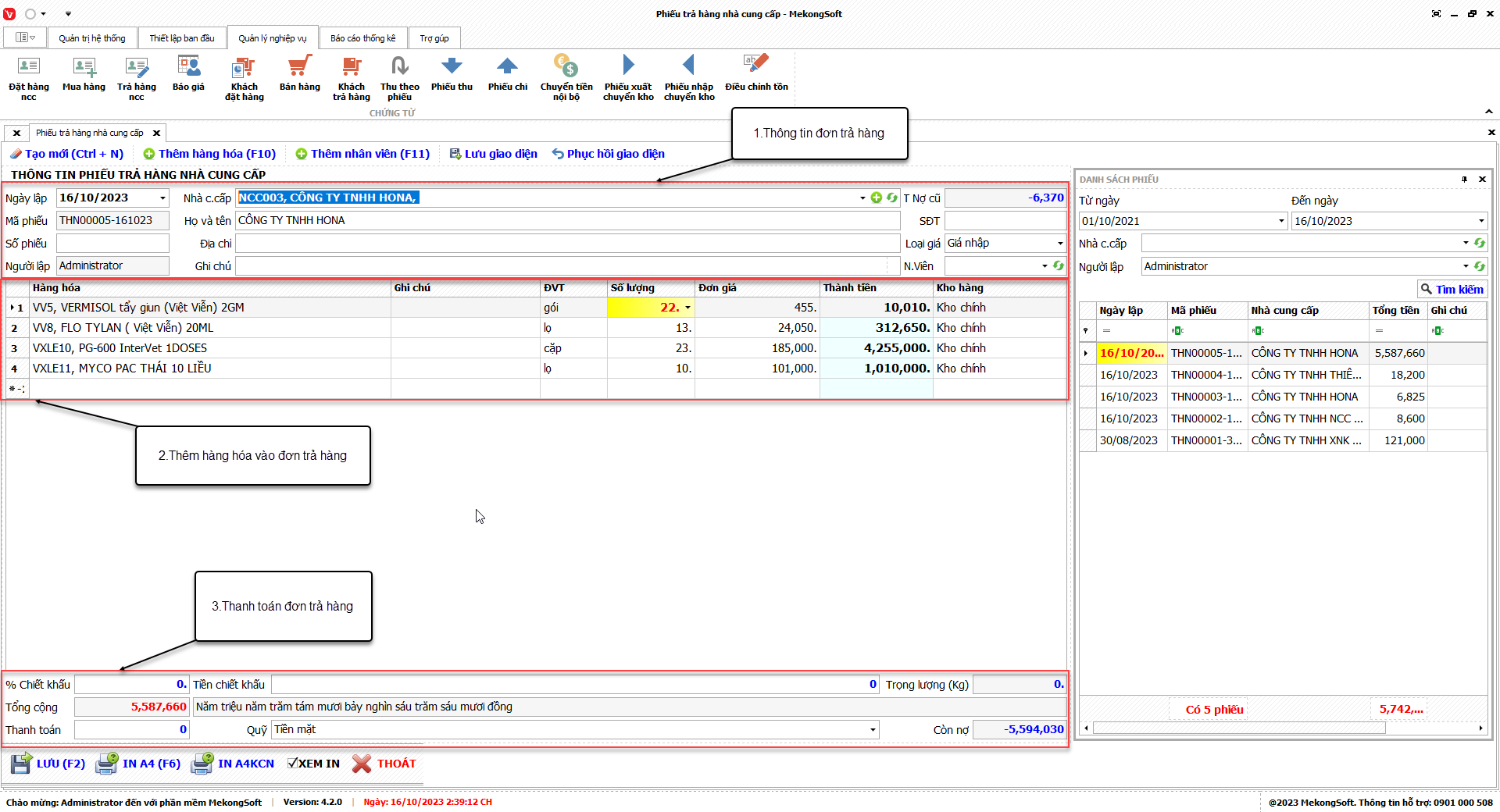Click the green add supplier plus icon
The image size is (1500, 812).
click(876, 198)
